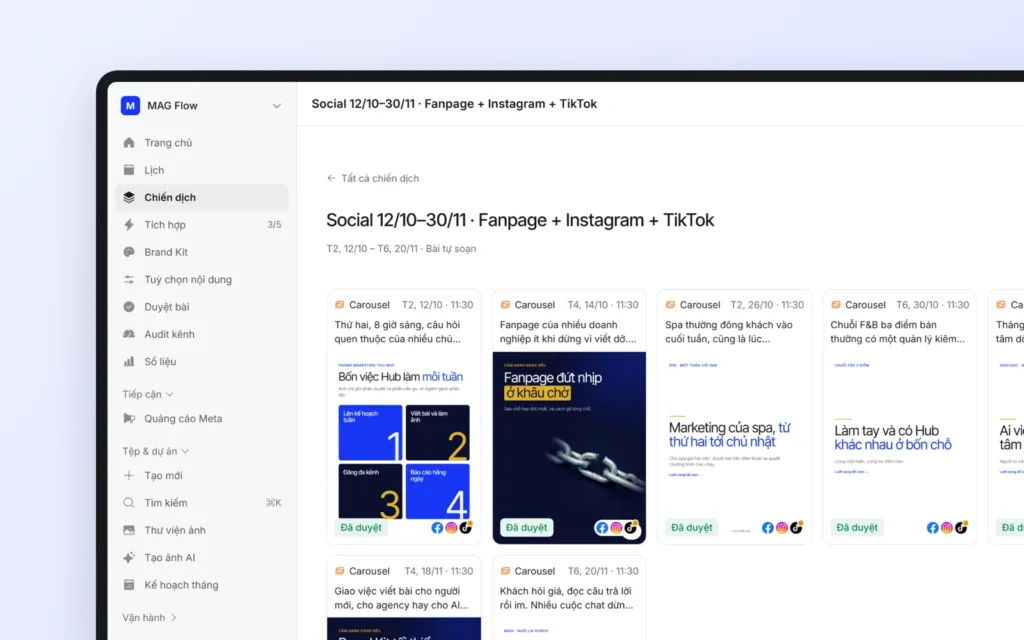Screen dimensions: 1024x640
Task: Click the ⌘K shortcut hint
Action: point(274,503)
